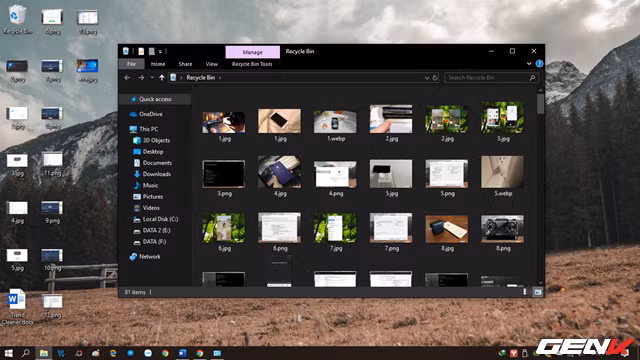Switch to Details view in the status bar
The width and height of the screenshot is (640, 360).
click(x=527, y=292)
